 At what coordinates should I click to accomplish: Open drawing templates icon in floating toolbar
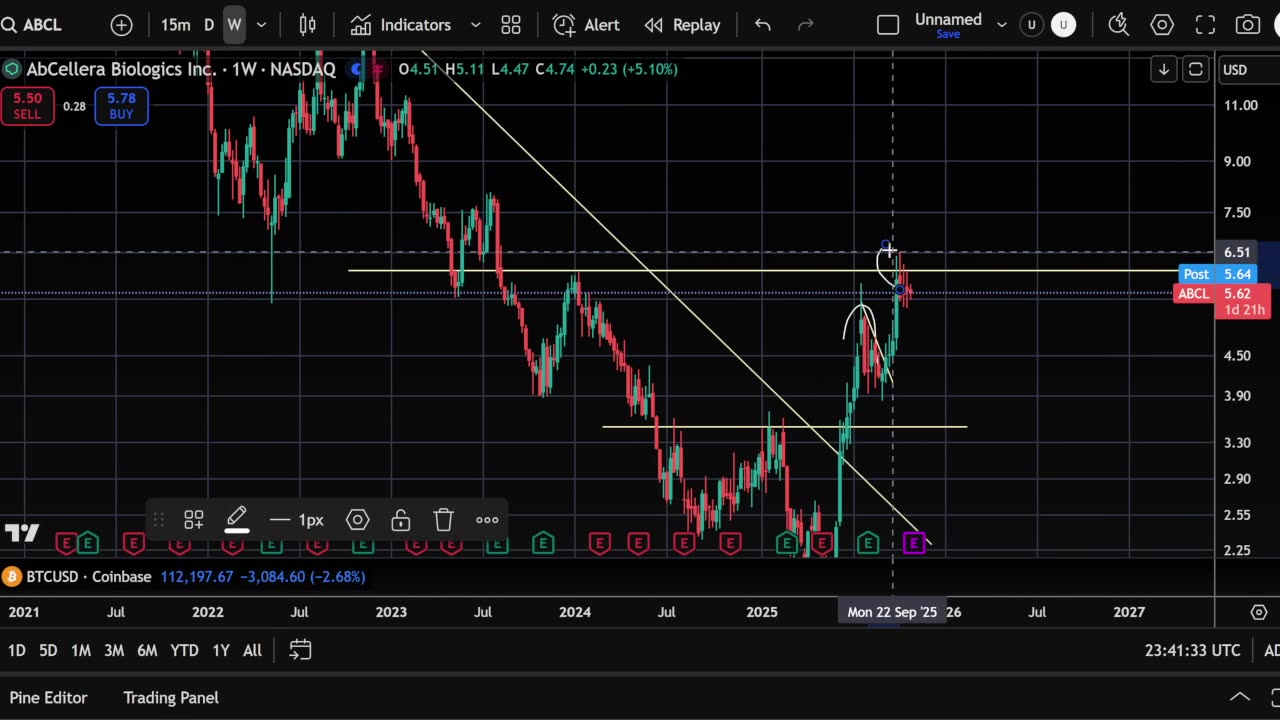[194, 520]
